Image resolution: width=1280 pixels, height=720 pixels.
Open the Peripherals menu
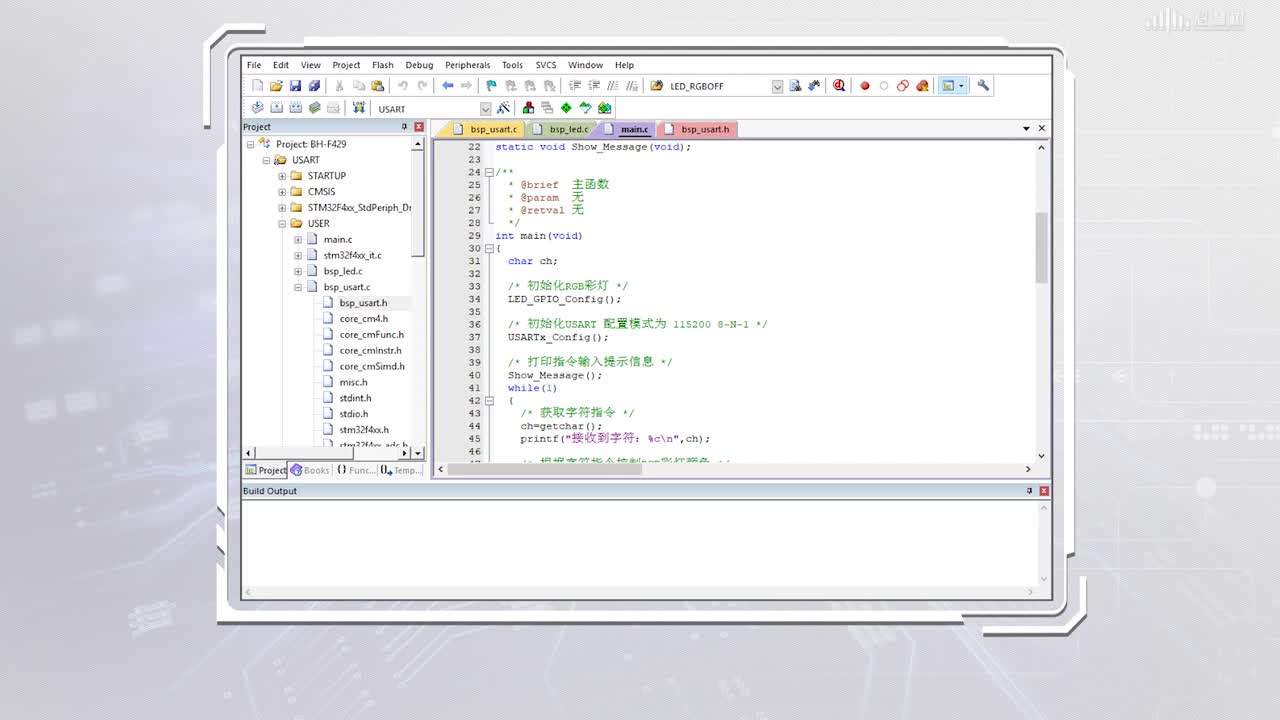[468, 65]
